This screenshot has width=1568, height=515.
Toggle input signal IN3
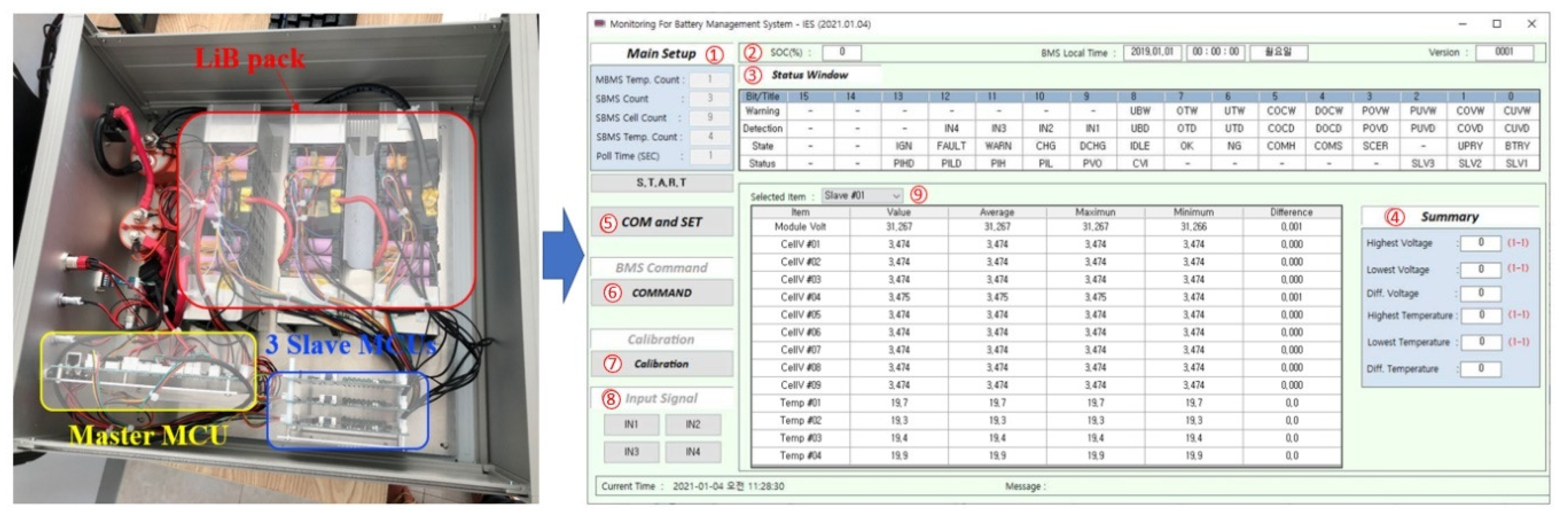[631, 452]
